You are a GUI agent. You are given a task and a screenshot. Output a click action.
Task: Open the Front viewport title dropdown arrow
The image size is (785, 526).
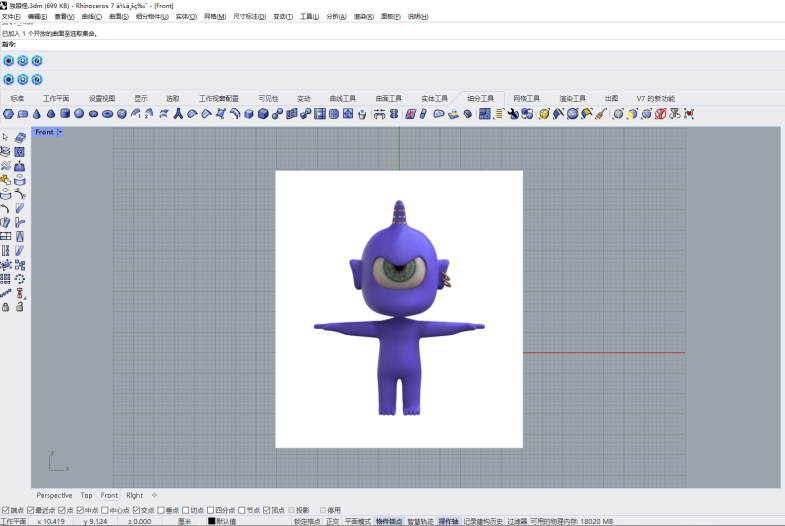coord(60,132)
